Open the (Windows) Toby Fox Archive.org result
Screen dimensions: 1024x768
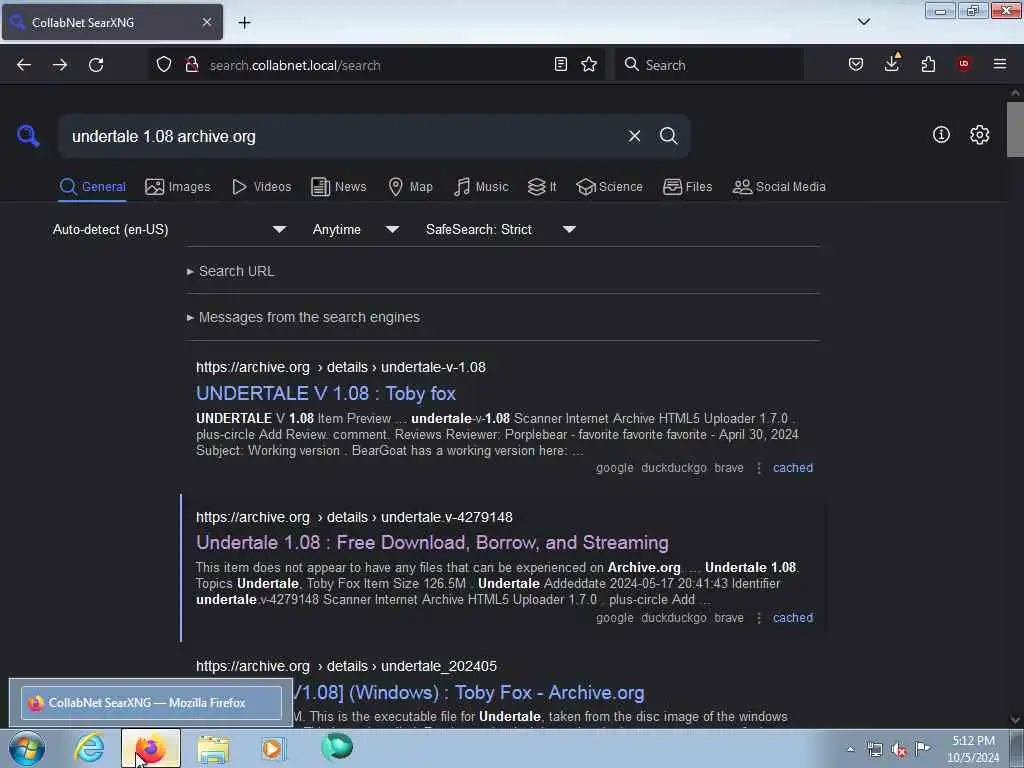coord(469,692)
